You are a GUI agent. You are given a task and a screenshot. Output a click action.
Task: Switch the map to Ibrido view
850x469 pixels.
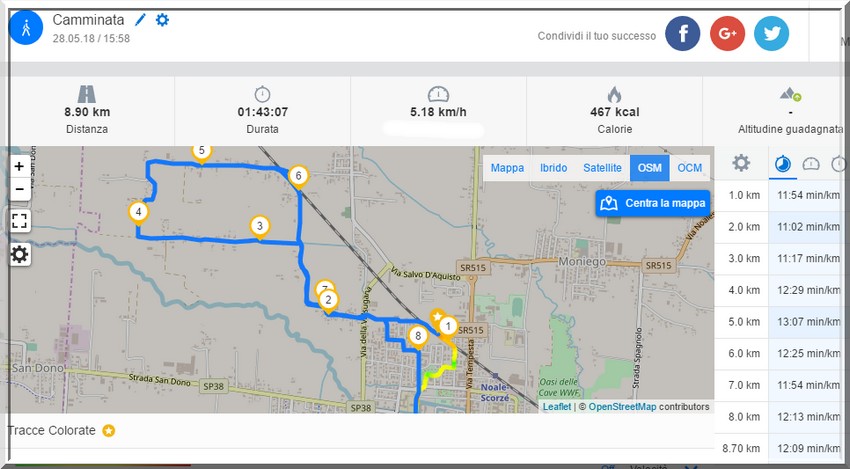554,168
